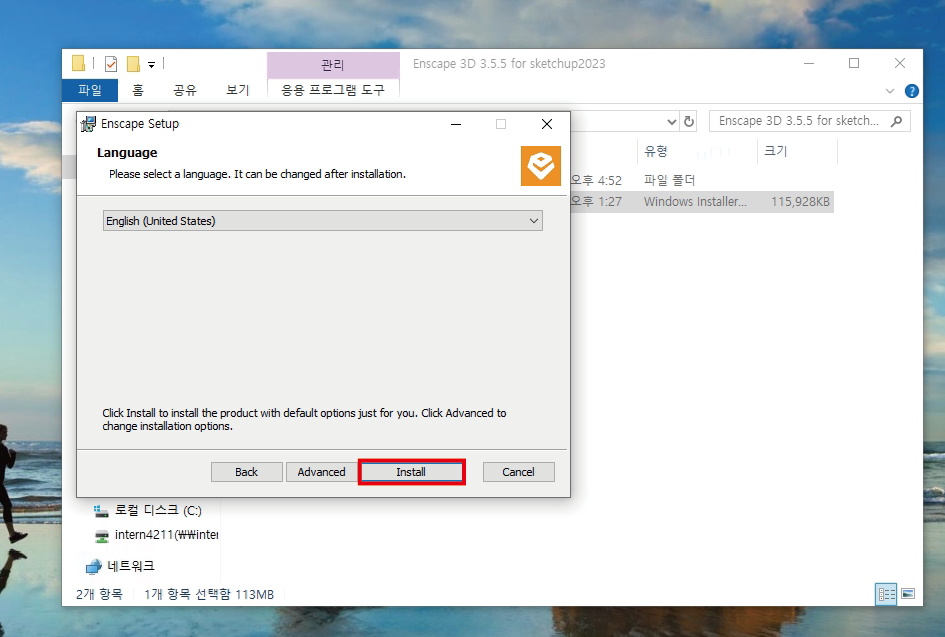Select the 파일 폴더 row
The height and width of the screenshot is (637, 945).
(x=702, y=180)
